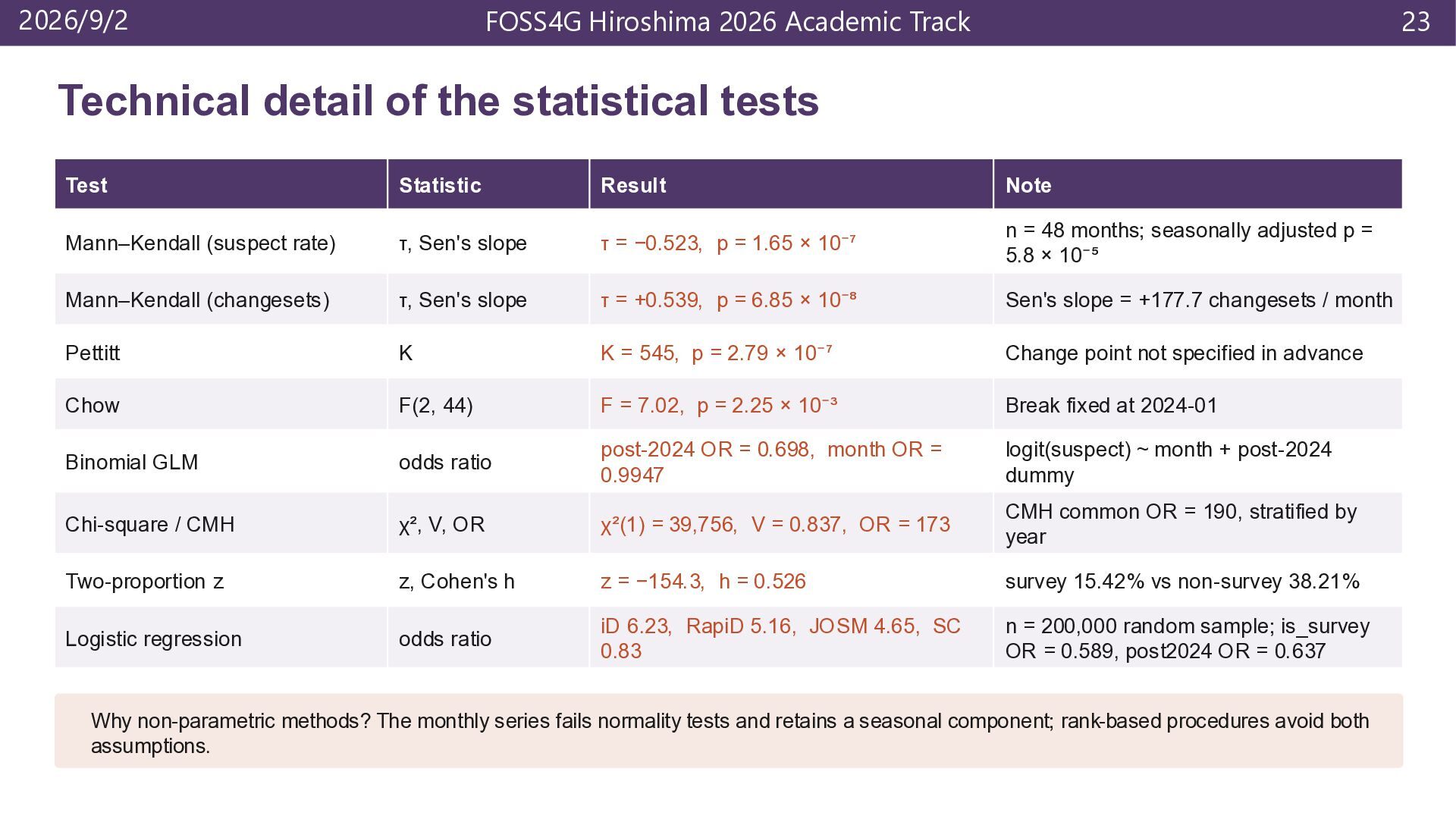The image size is (1456, 819).
Task: Select the 'Statistic' column header
Action: [x=488, y=184]
